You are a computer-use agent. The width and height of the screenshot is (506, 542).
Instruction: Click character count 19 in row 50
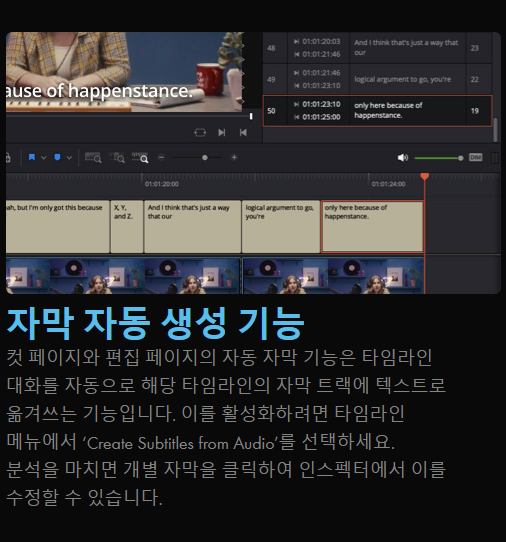[x=475, y=111]
